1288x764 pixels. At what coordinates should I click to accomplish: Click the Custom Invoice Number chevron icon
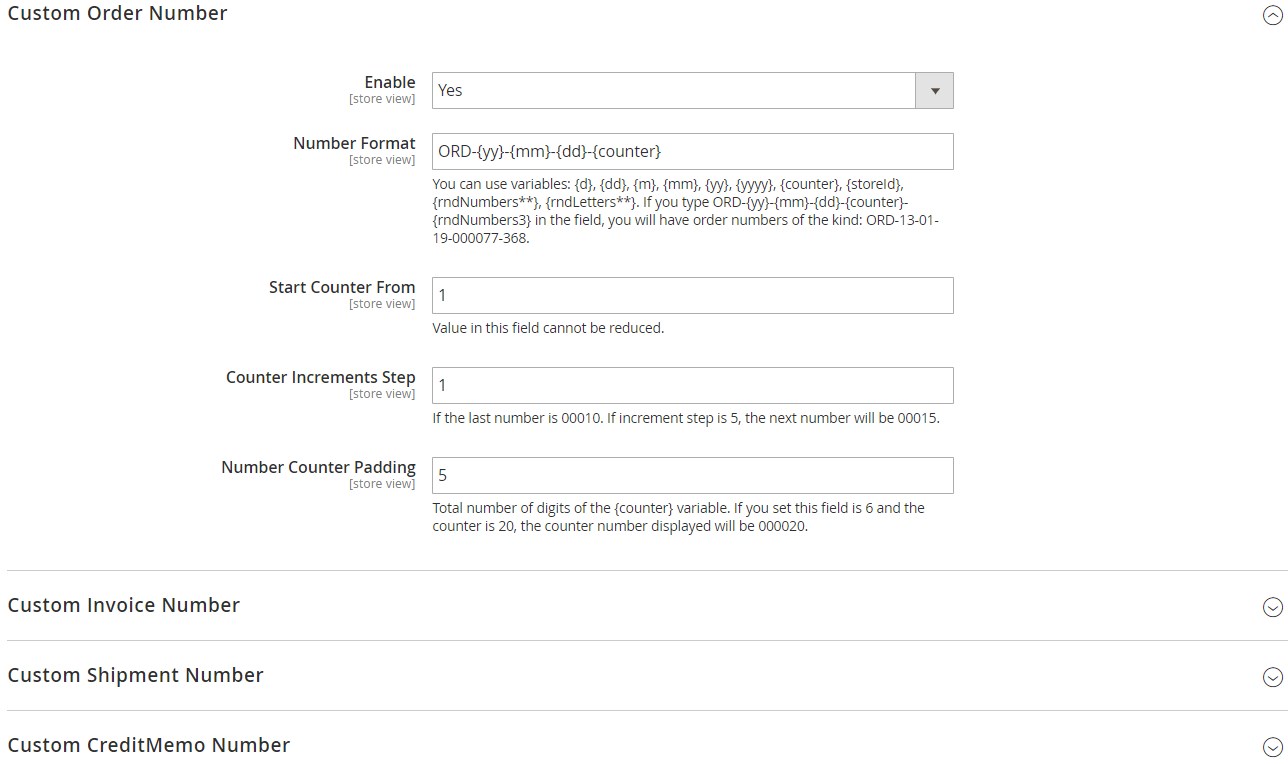1272,607
